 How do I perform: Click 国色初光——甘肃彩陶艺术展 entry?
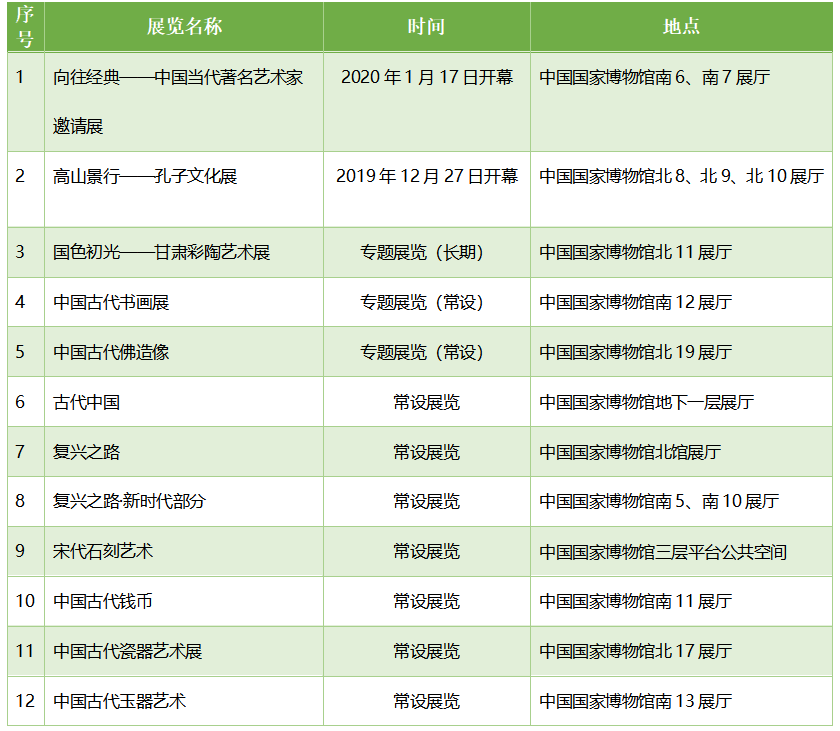tap(161, 252)
